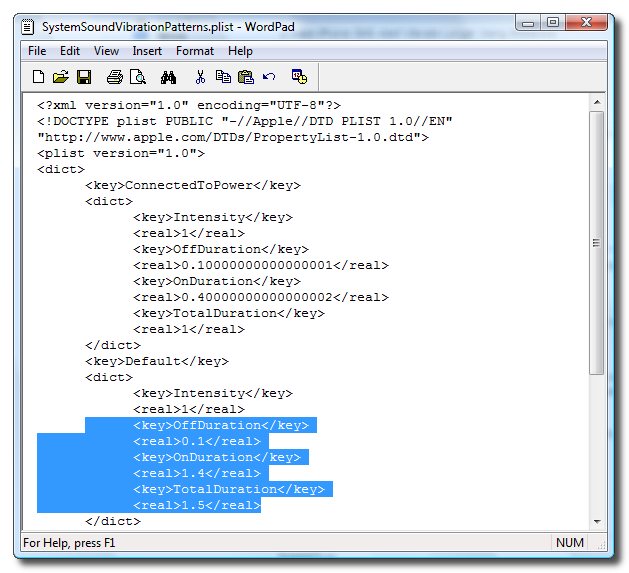The image size is (629, 573).
Task: Open the Insert menu
Action: (148, 51)
